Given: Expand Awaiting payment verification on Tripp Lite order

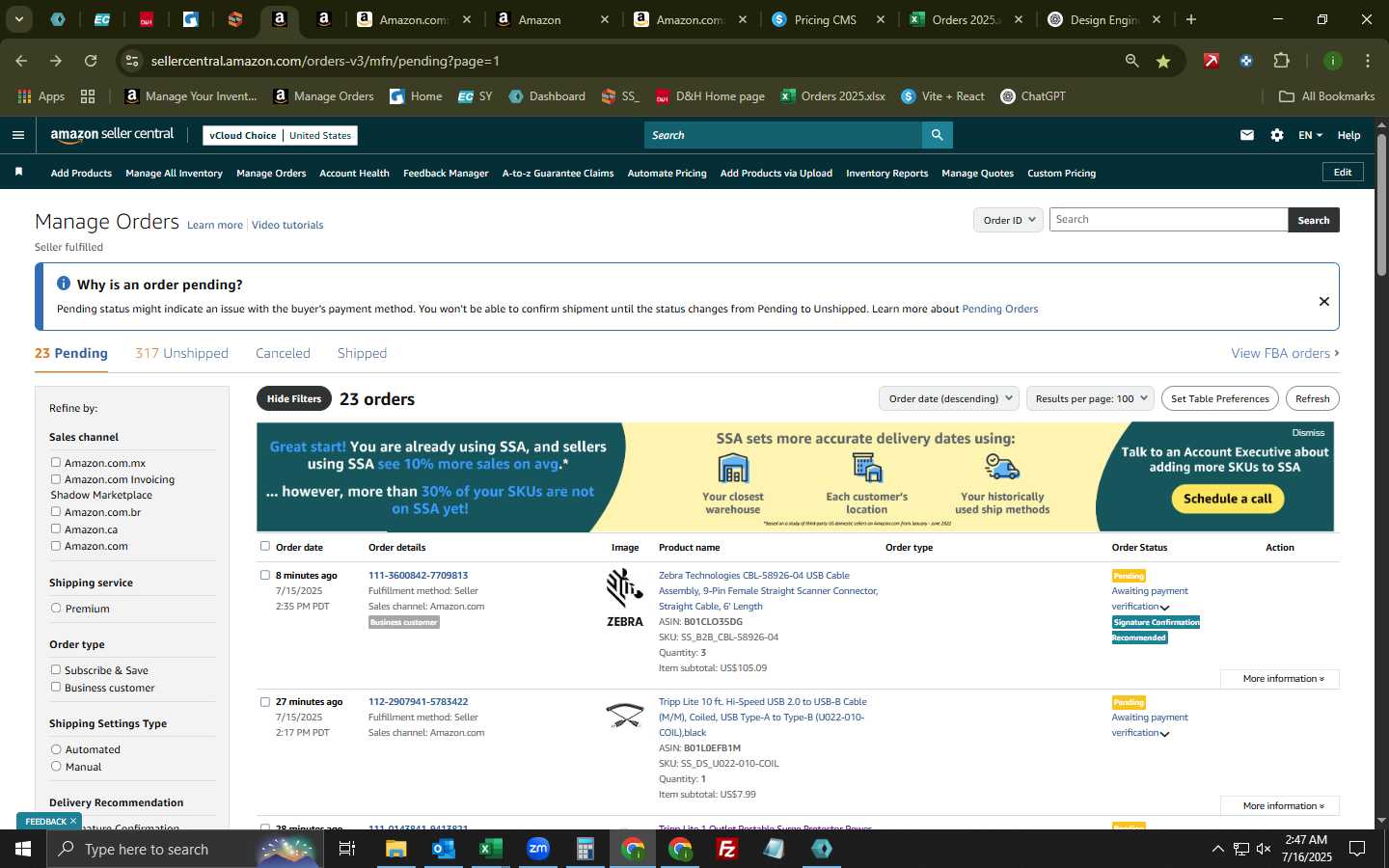Looking at the screenshot, I should (x=1164, y=734).
